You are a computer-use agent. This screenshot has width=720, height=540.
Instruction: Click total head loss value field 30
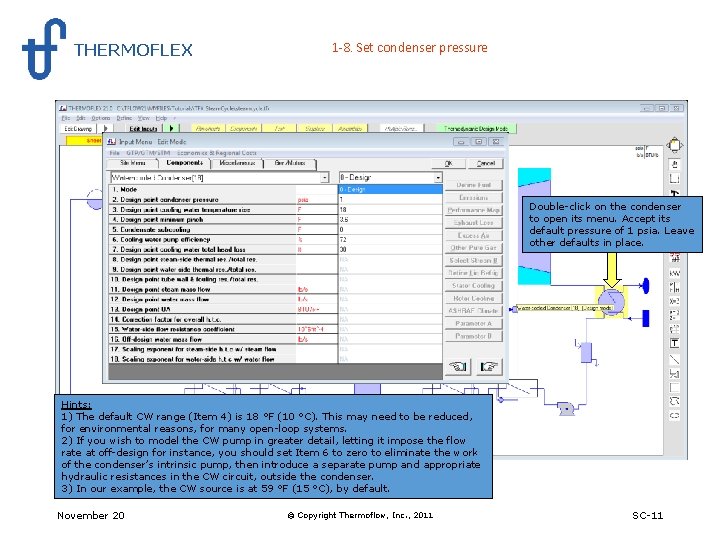(390, 249)
